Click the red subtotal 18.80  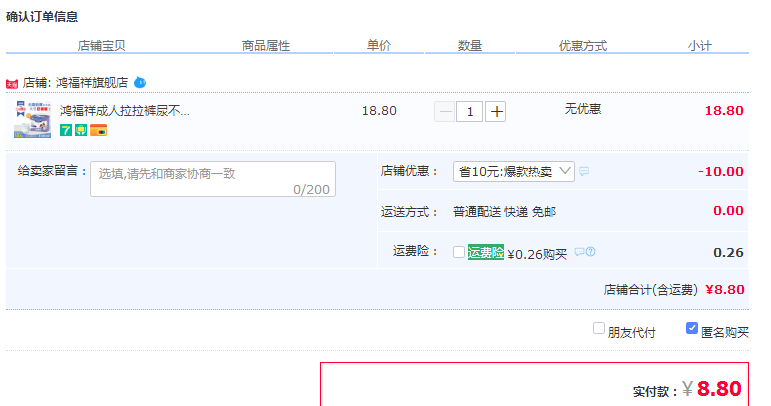(x=724, y=111)
